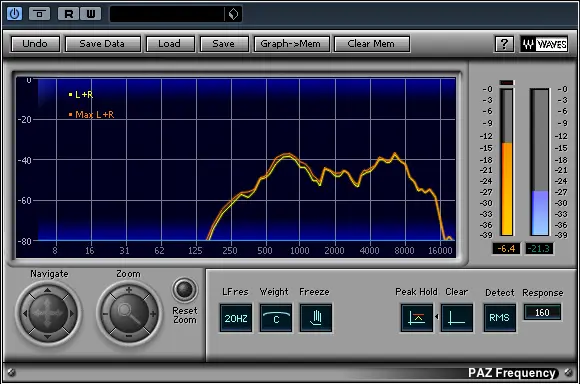
Task: Click the clip indicator above left meter
Action: tap(506, 82)
